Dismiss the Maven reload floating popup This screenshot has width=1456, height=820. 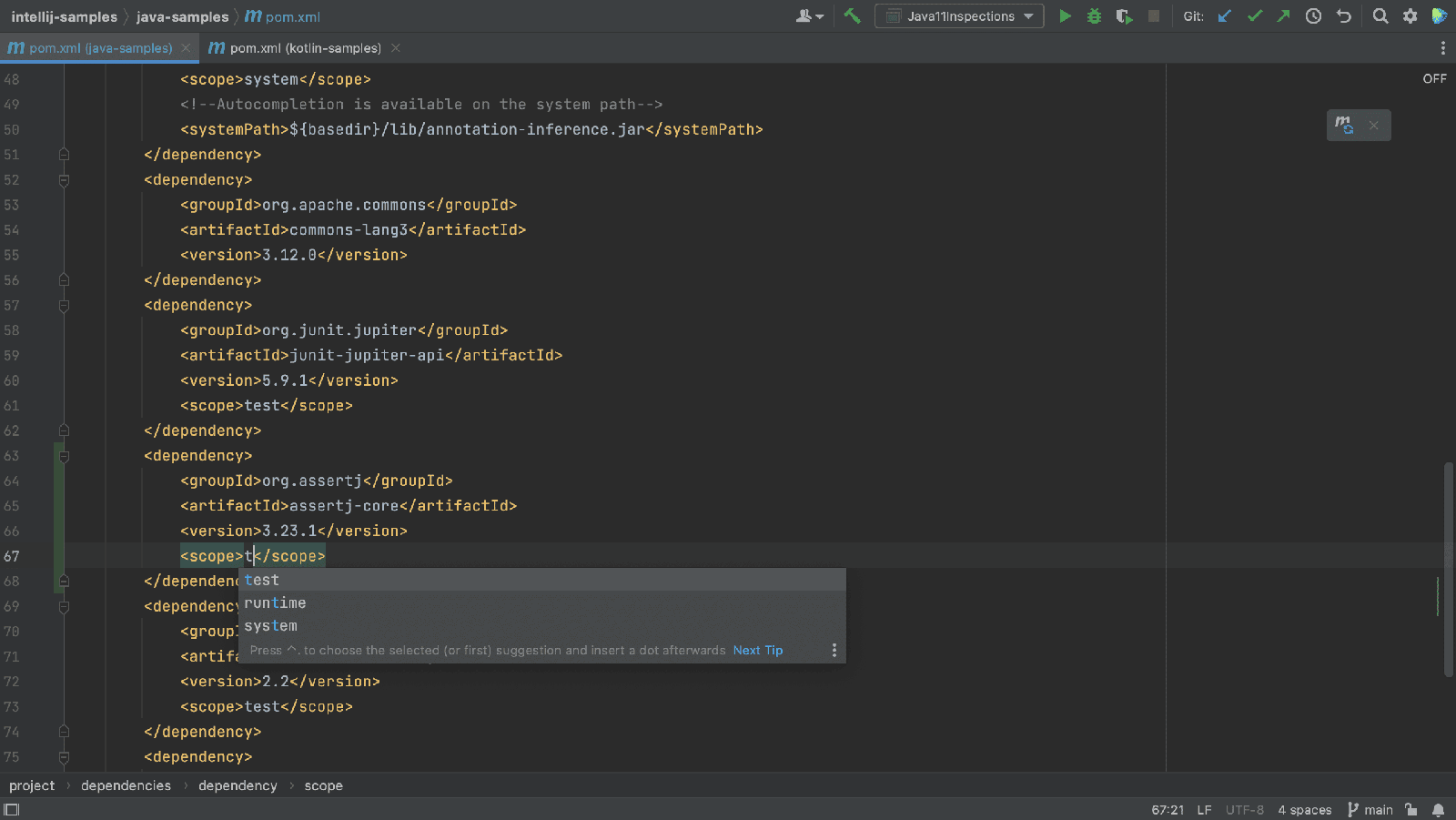(1374, 126)
